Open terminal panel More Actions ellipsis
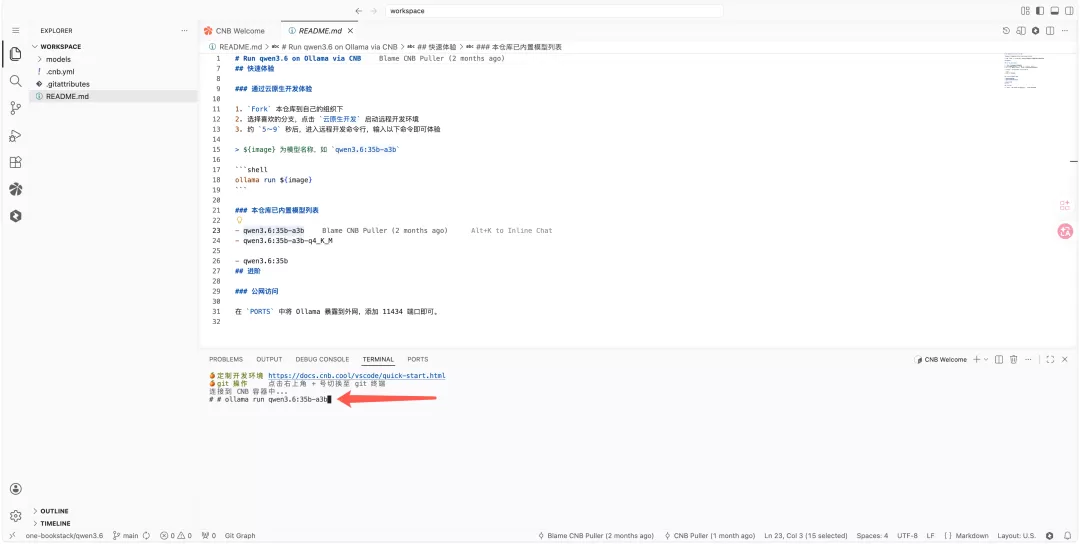 tap(1029, 359)
